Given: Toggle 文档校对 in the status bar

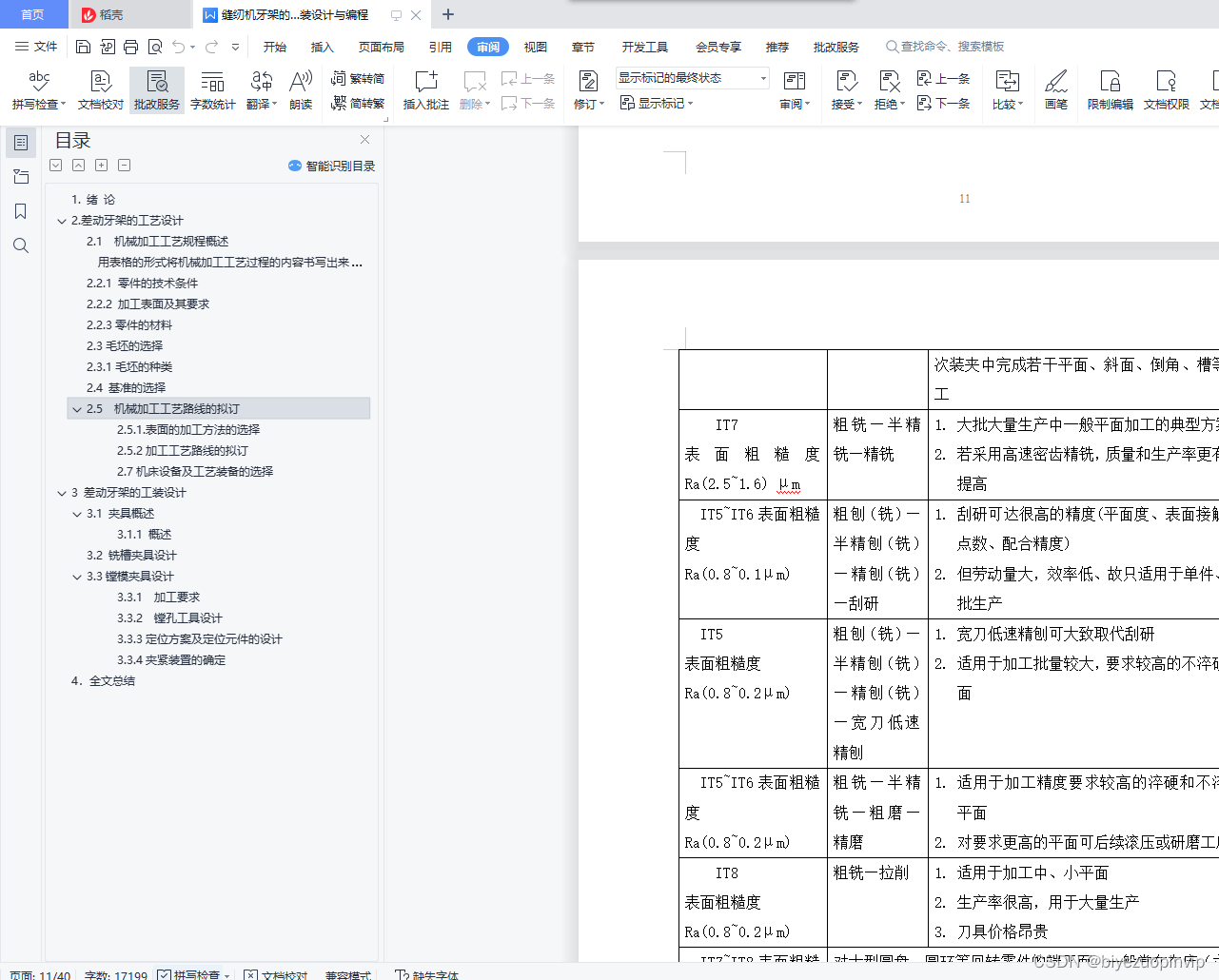Looking at the screenshot, I should [x=276, y=974].
